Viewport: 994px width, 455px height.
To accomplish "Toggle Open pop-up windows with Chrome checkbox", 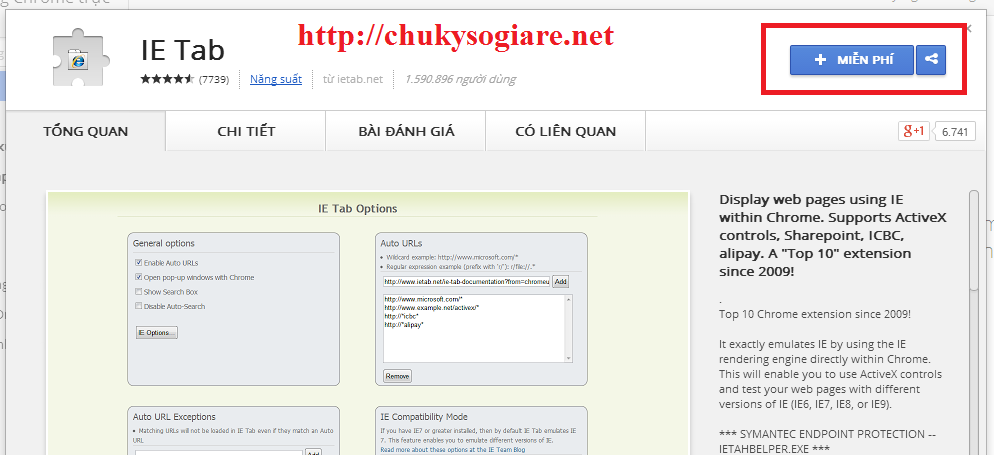I will (139, 277).
